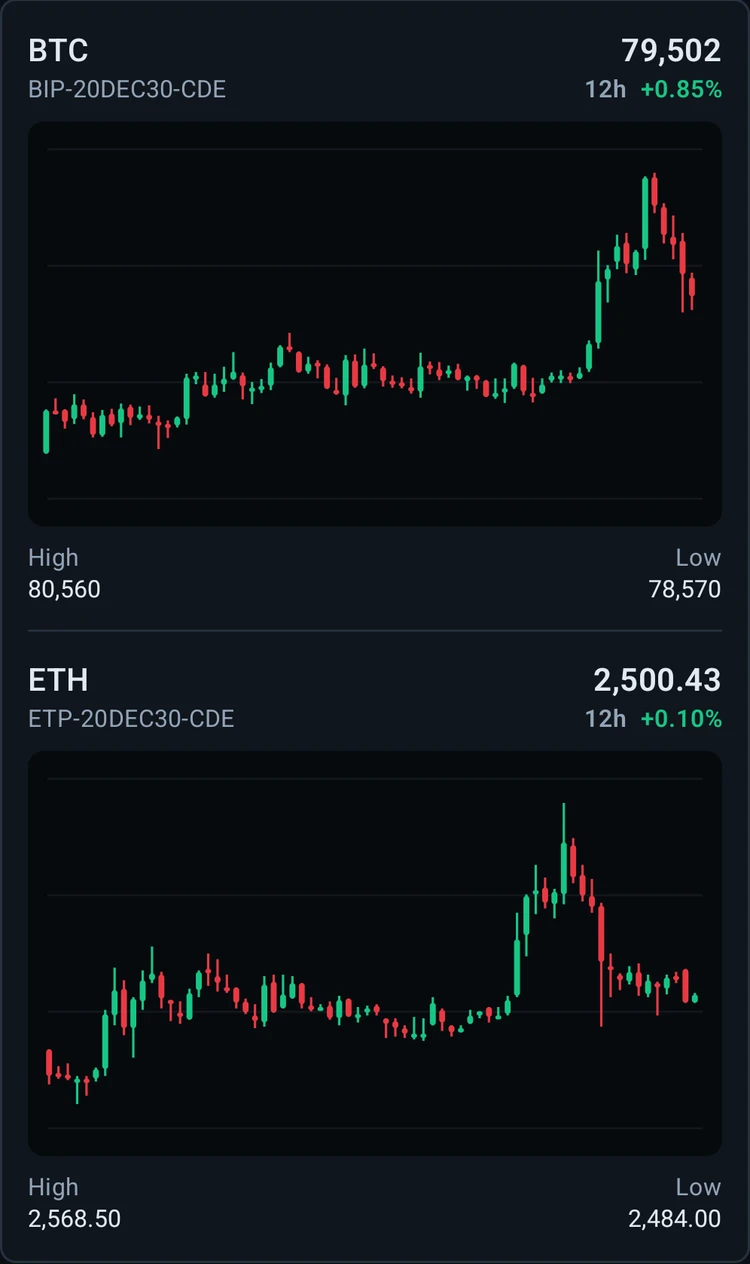750x1264 pixels.
Task: Click the High label under BTC chart
Action: tap(53, 557)
